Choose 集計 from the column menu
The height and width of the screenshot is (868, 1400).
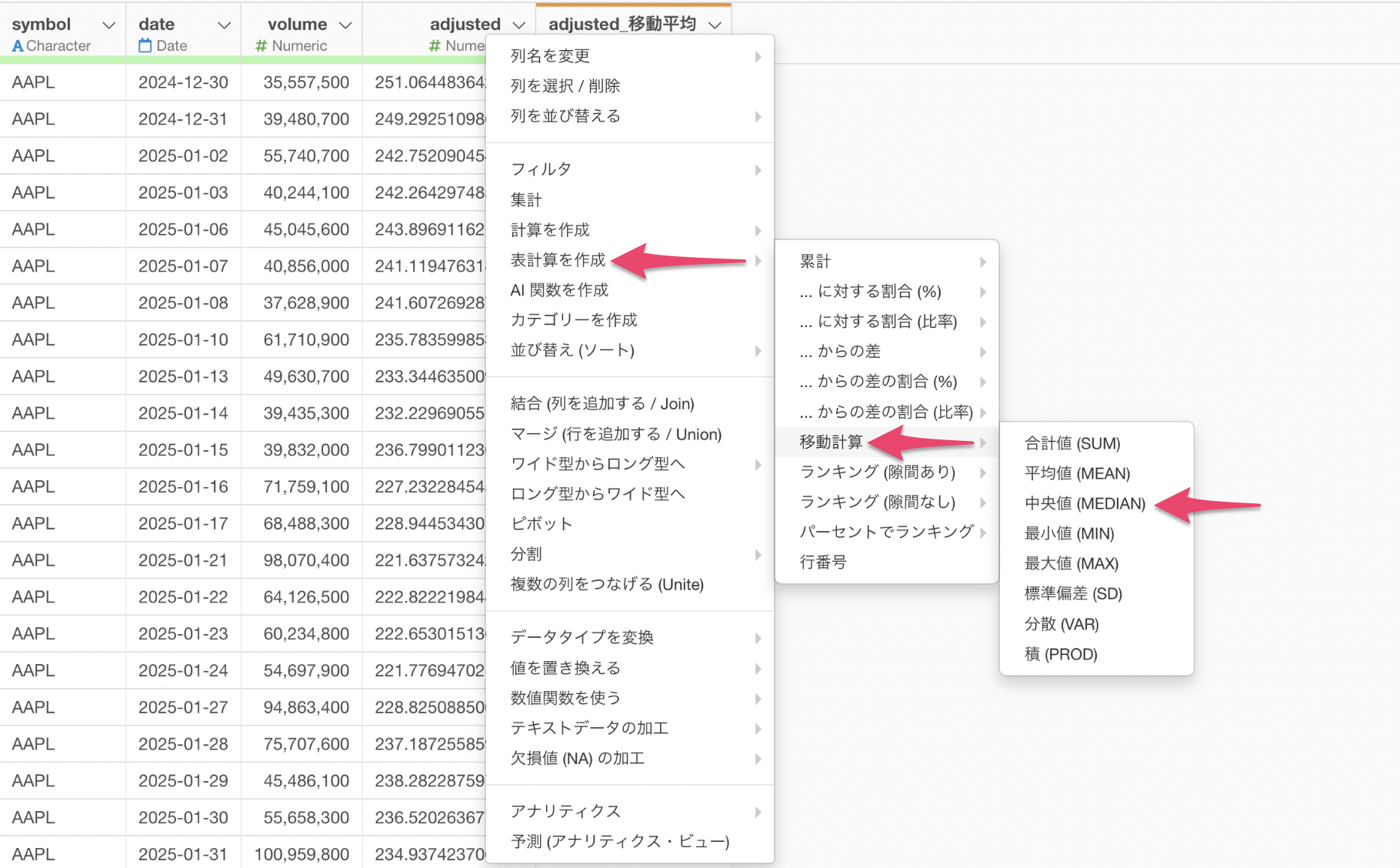click(526, 200)
